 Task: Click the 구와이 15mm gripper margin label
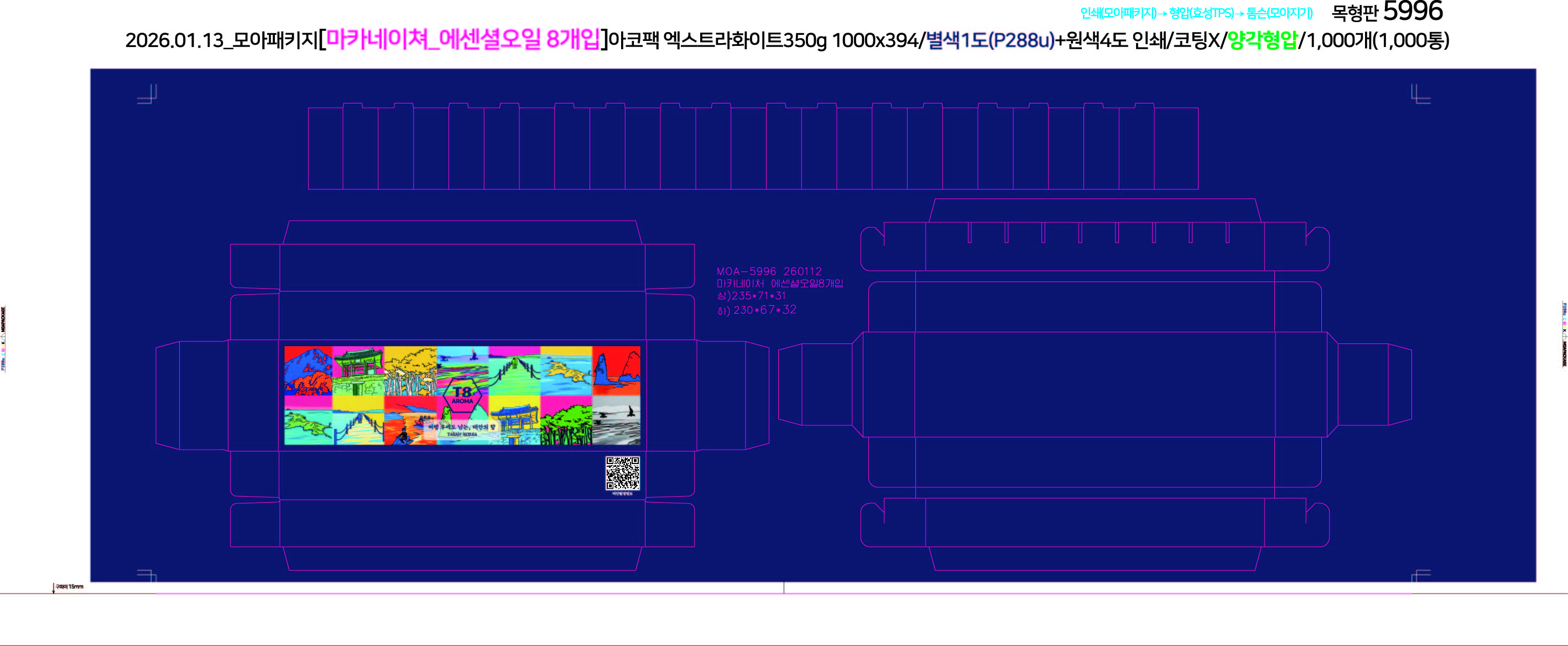click(69, 587)
